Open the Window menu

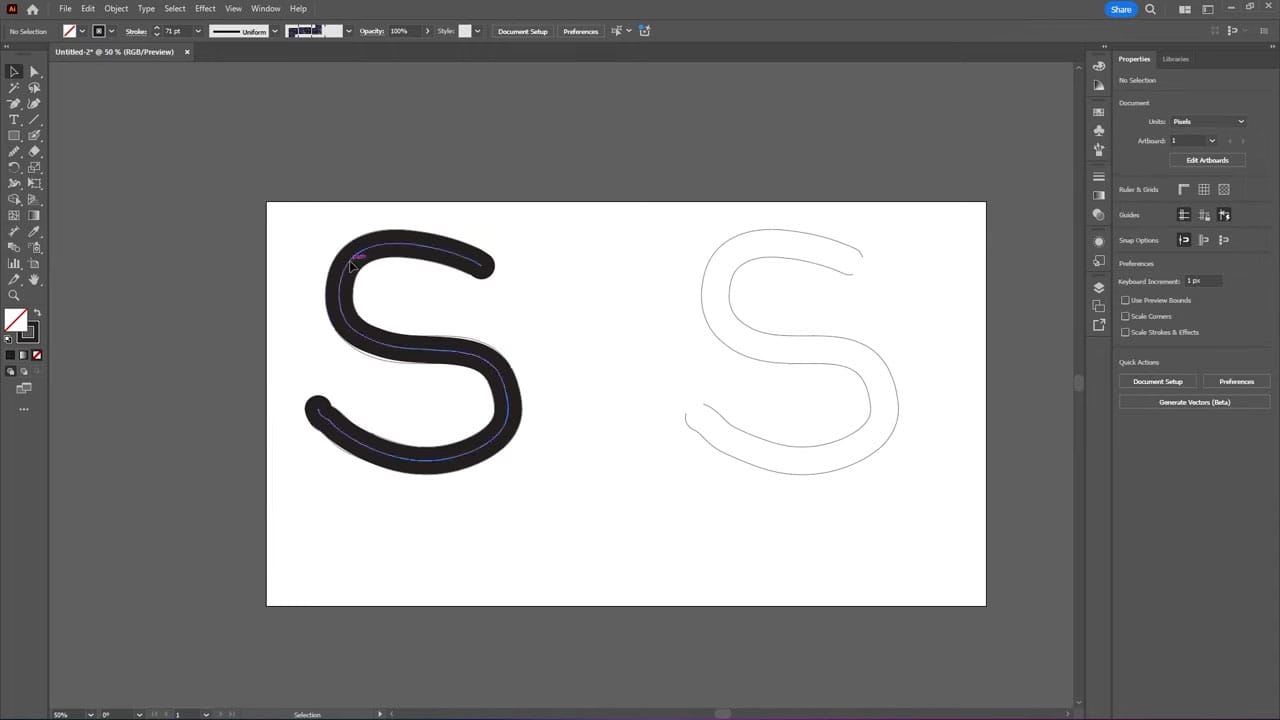click(265, 8)
